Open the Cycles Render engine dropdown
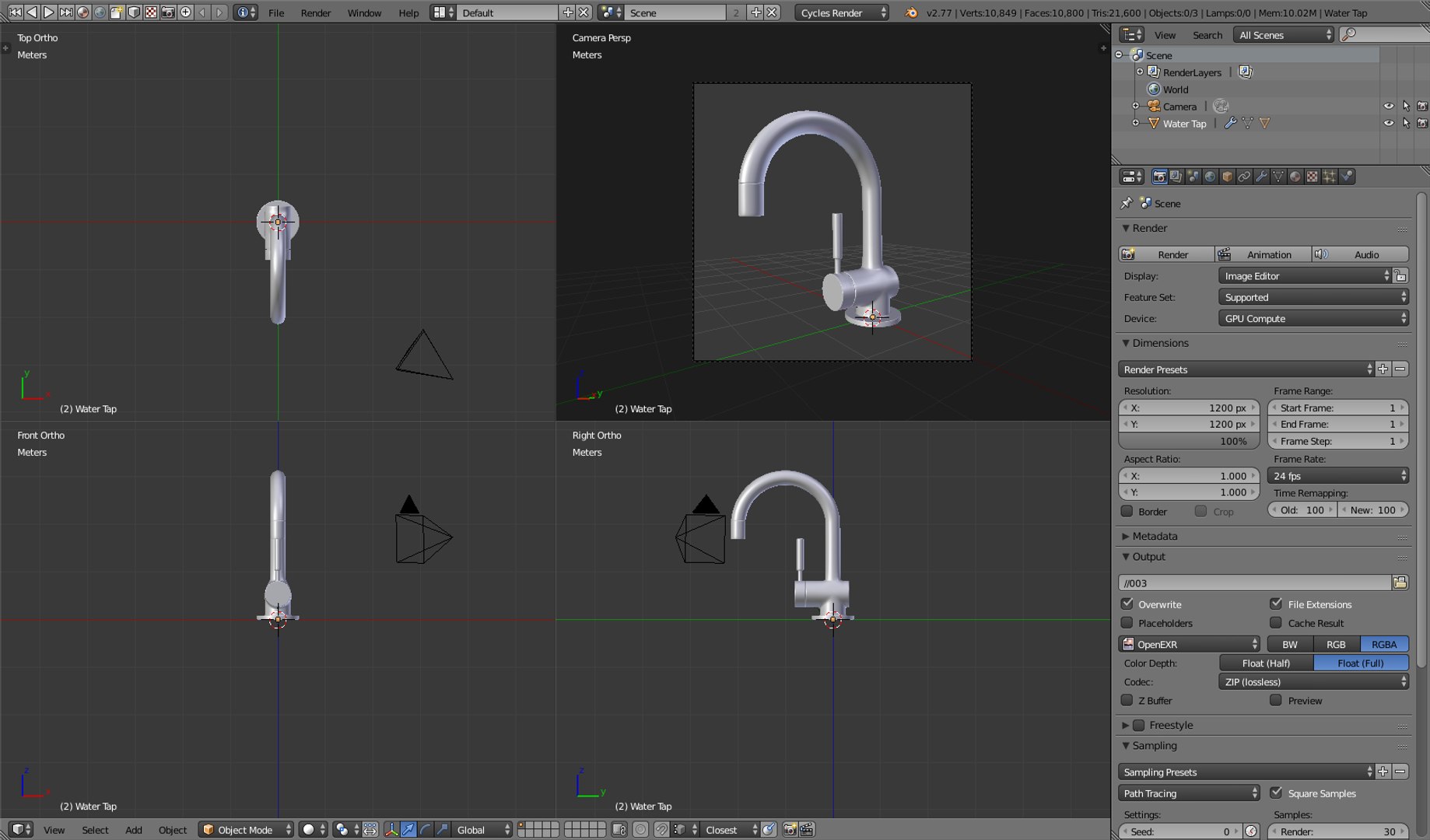This screenshot has width=1430, height=840. [842, 12]
